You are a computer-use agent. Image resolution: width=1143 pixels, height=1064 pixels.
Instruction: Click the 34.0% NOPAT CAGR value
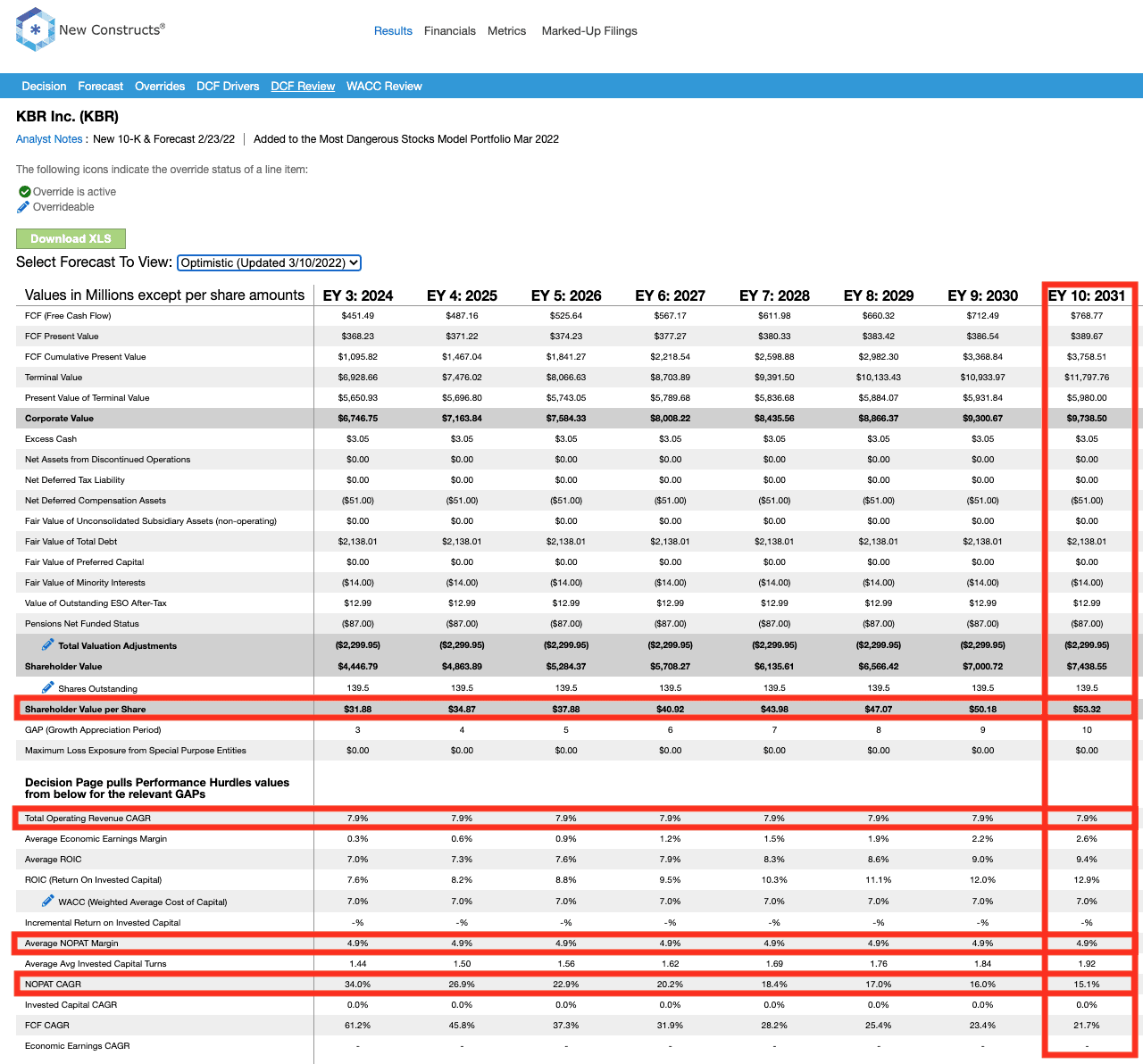(x=358, y=985)
